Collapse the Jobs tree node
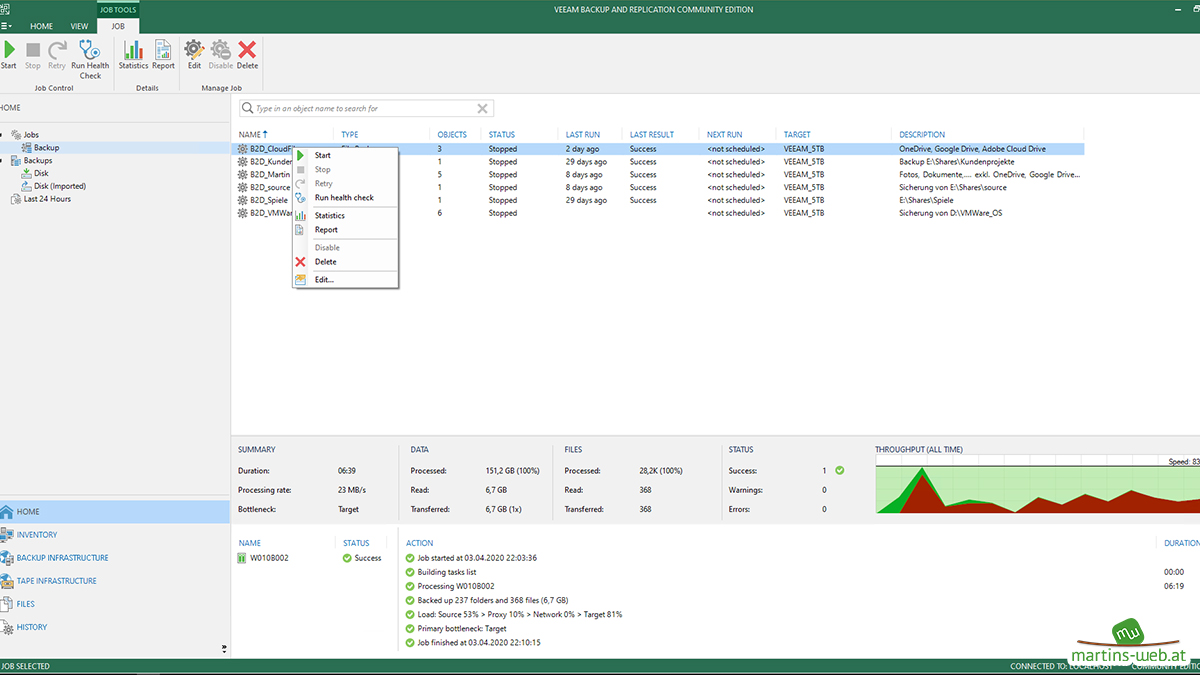 click(x=3, y=135)
